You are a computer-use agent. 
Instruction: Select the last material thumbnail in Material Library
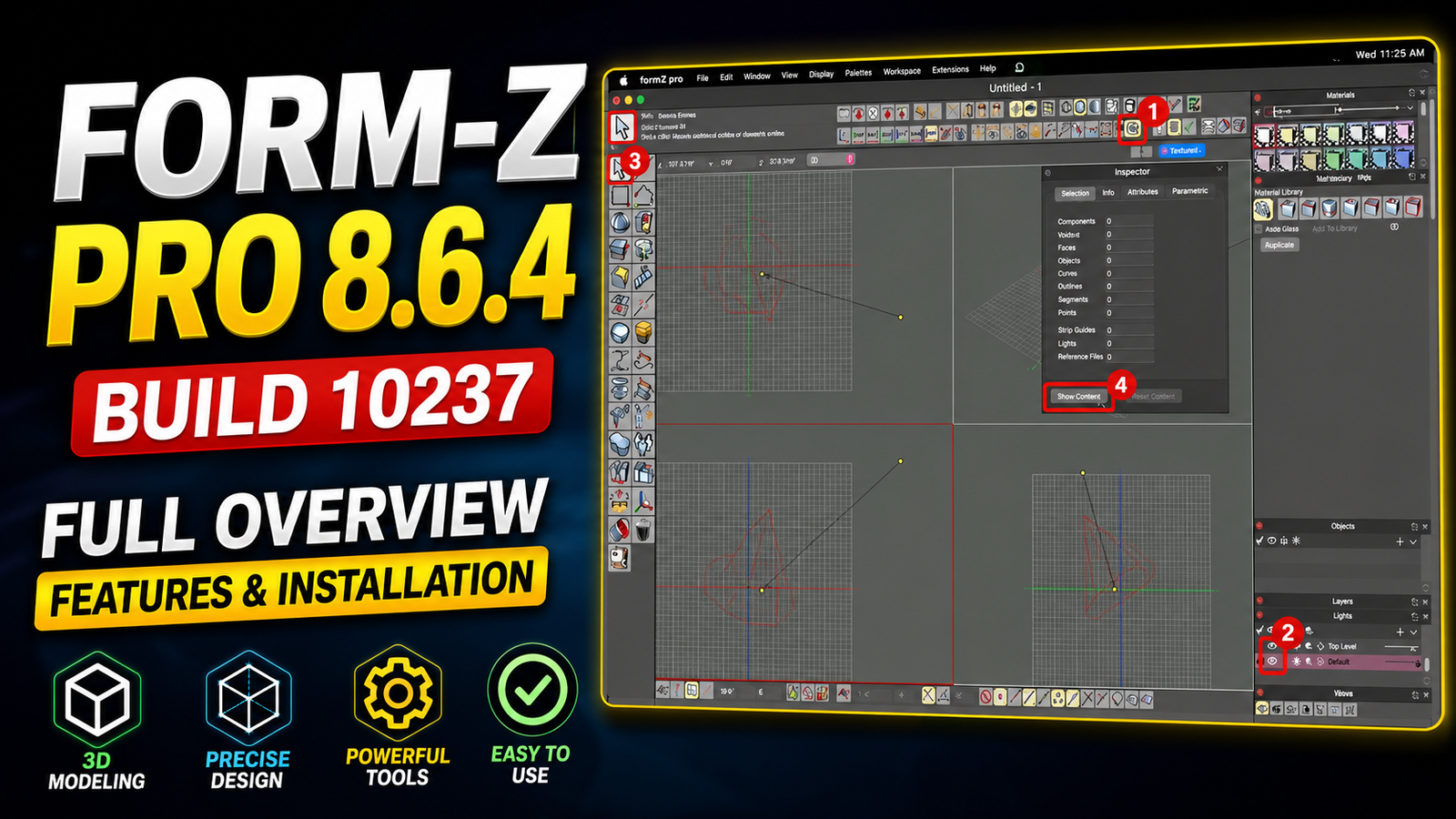pos(1413,208)
